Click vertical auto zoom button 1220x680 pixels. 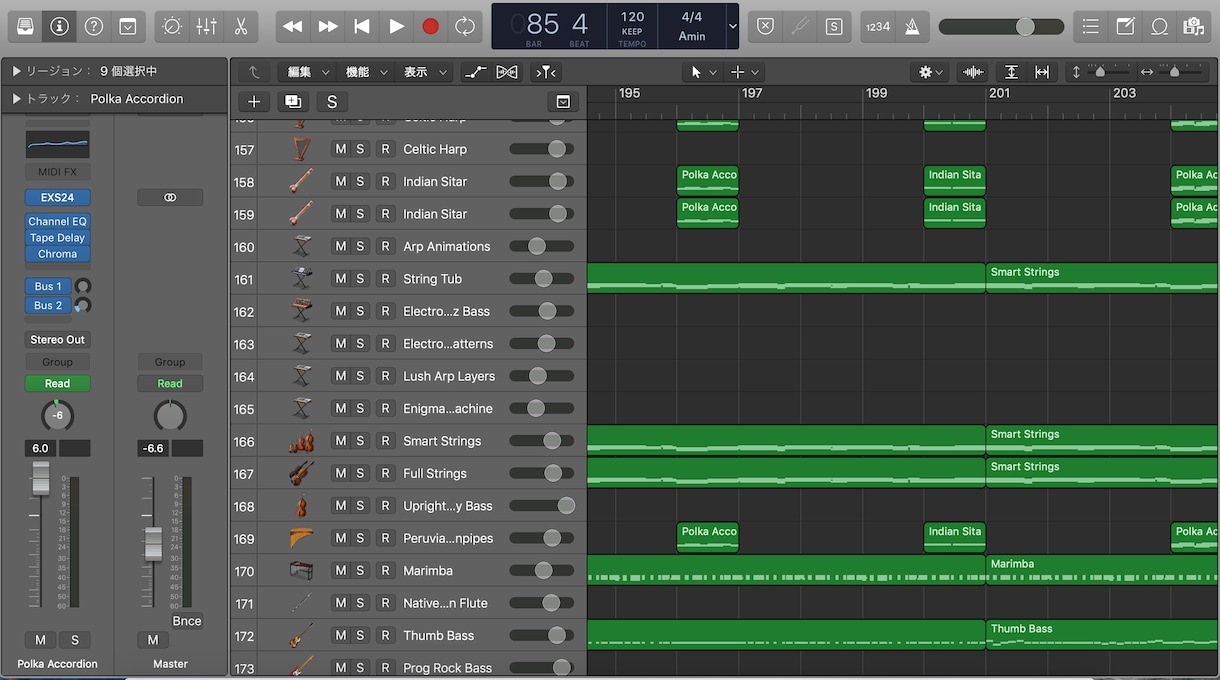1012,72
